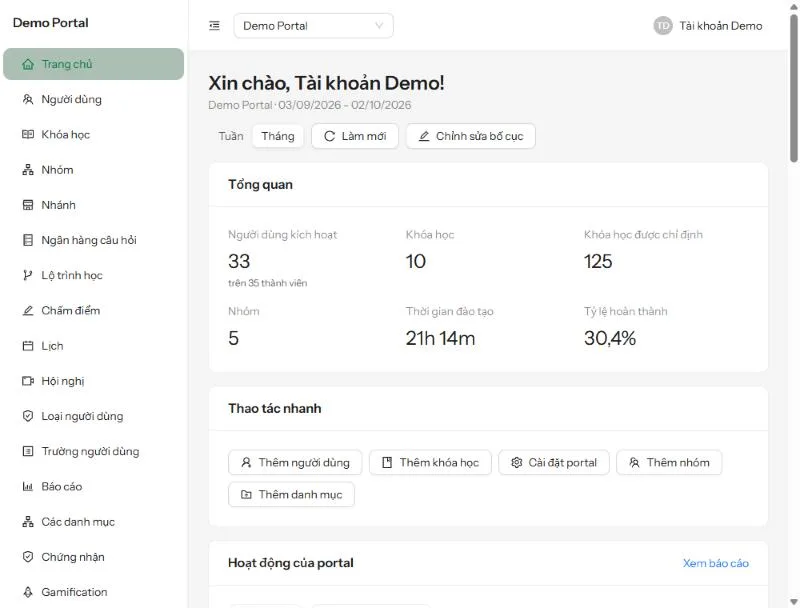Click the Thêm nhóm button
Image resolution: width=800 pixels, height=608 pixels.
[x=669, y=463]
